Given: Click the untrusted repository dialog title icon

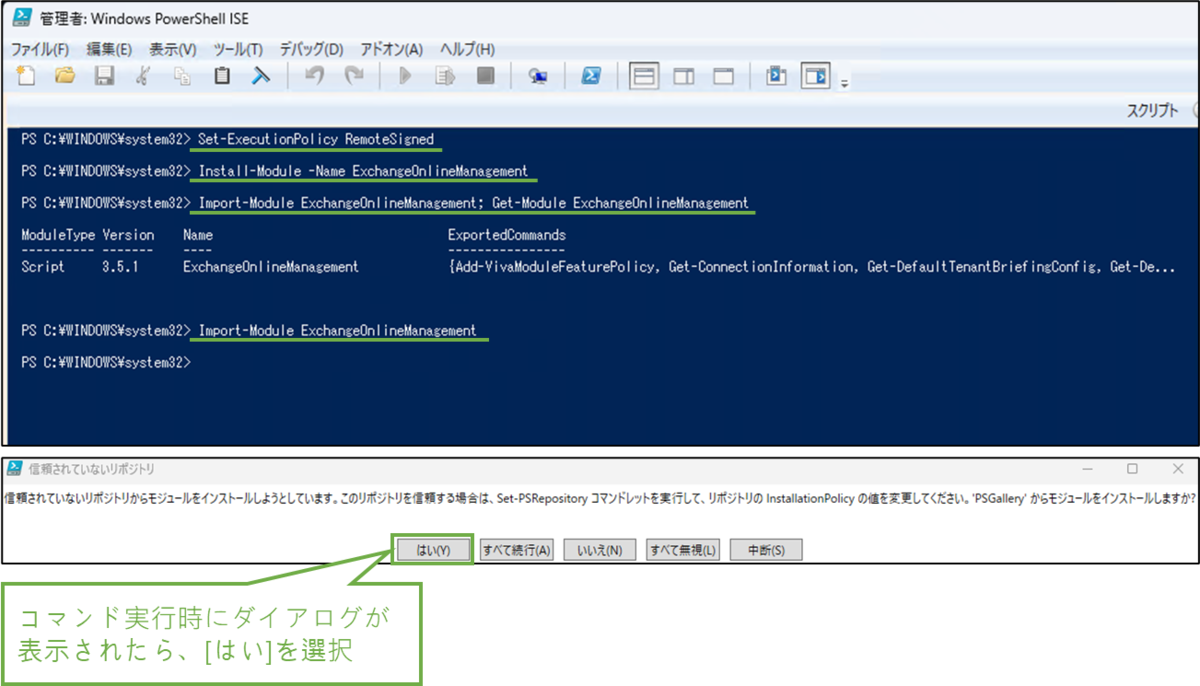Looking at the screenshot, I should [x=15, y=469].
